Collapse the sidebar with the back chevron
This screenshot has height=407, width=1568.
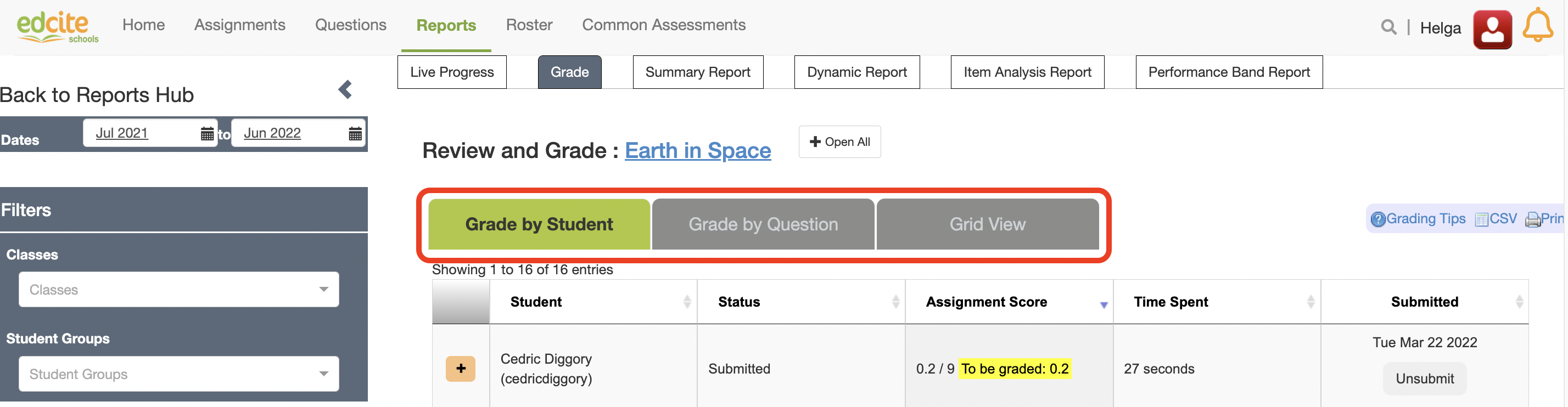pyautogui.click(x=345, y=90)
